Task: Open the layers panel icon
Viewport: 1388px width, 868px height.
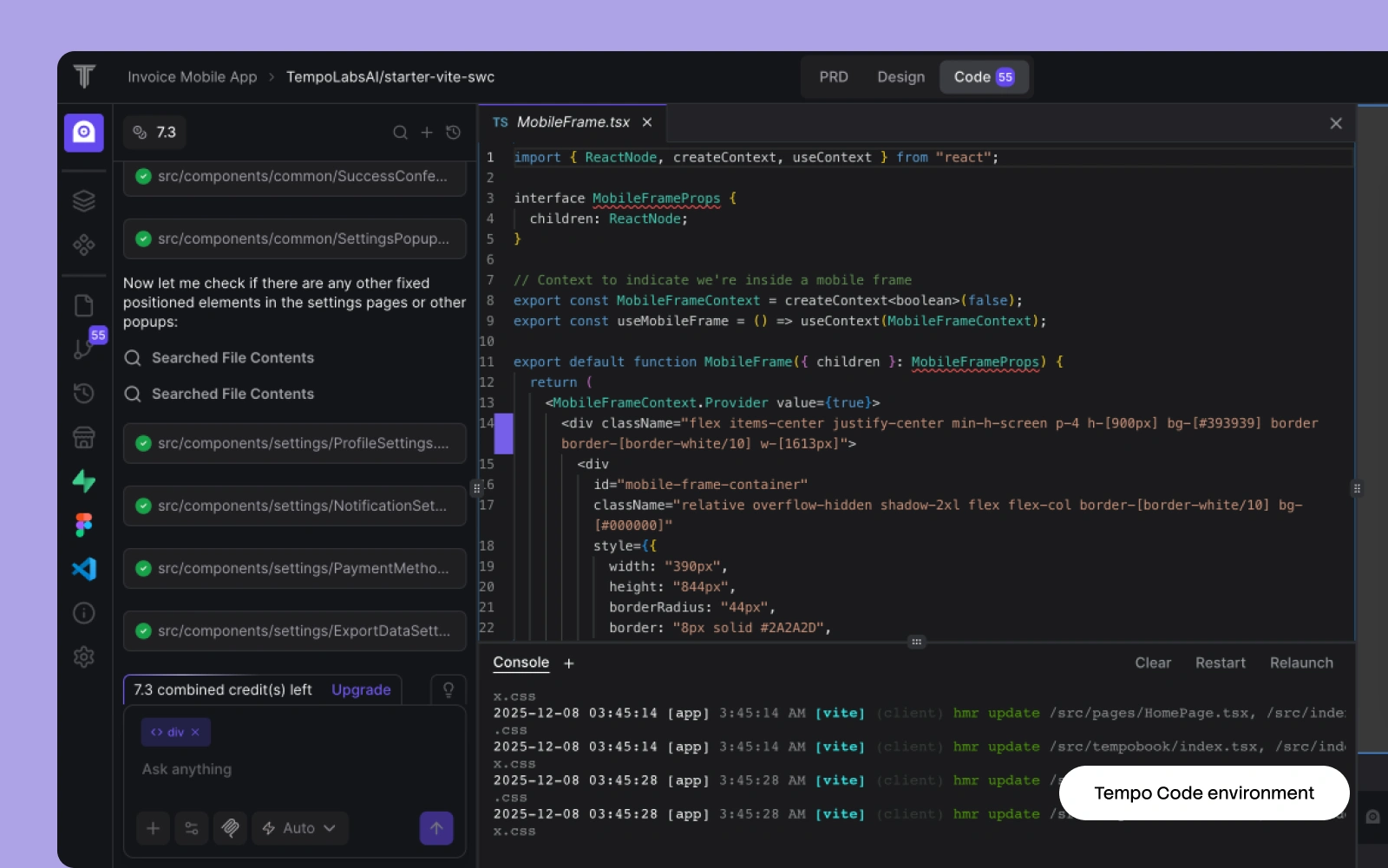Action: 84,201
